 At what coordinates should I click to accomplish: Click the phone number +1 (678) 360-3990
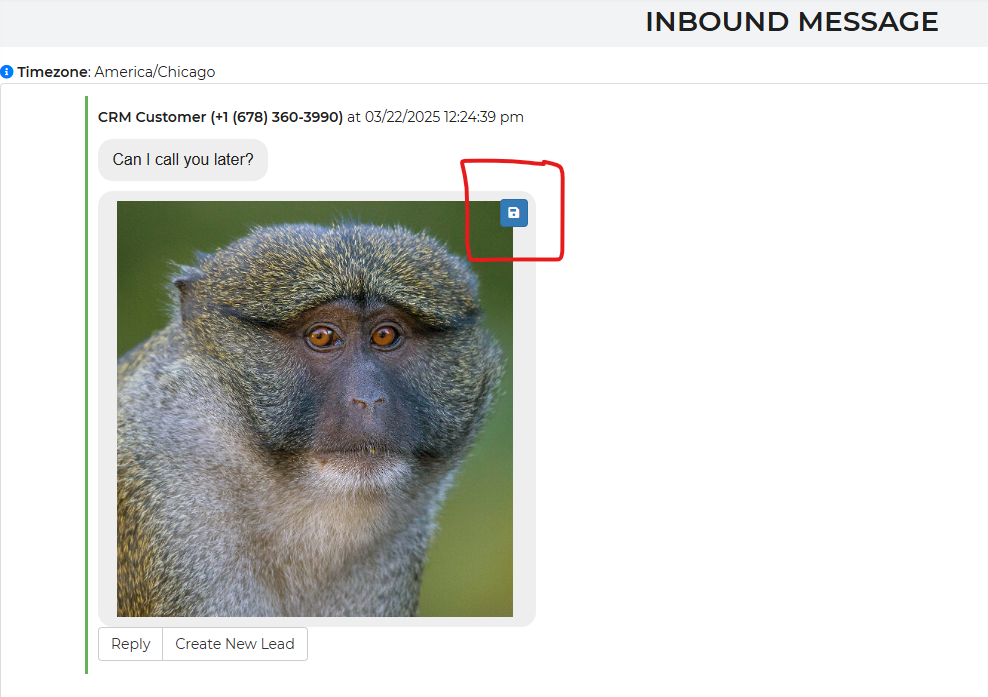point(276,117)
